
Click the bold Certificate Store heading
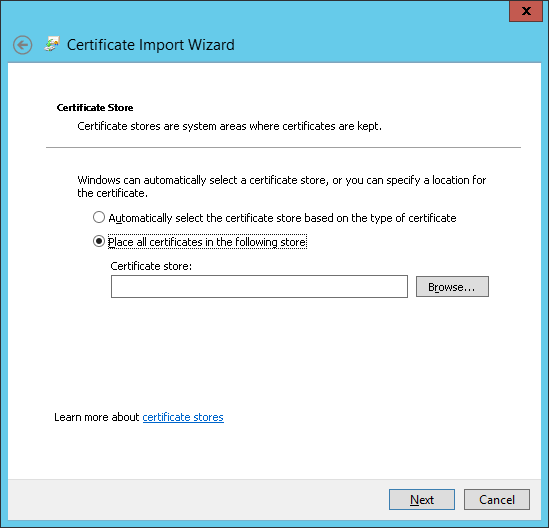[x=95, y=107]
